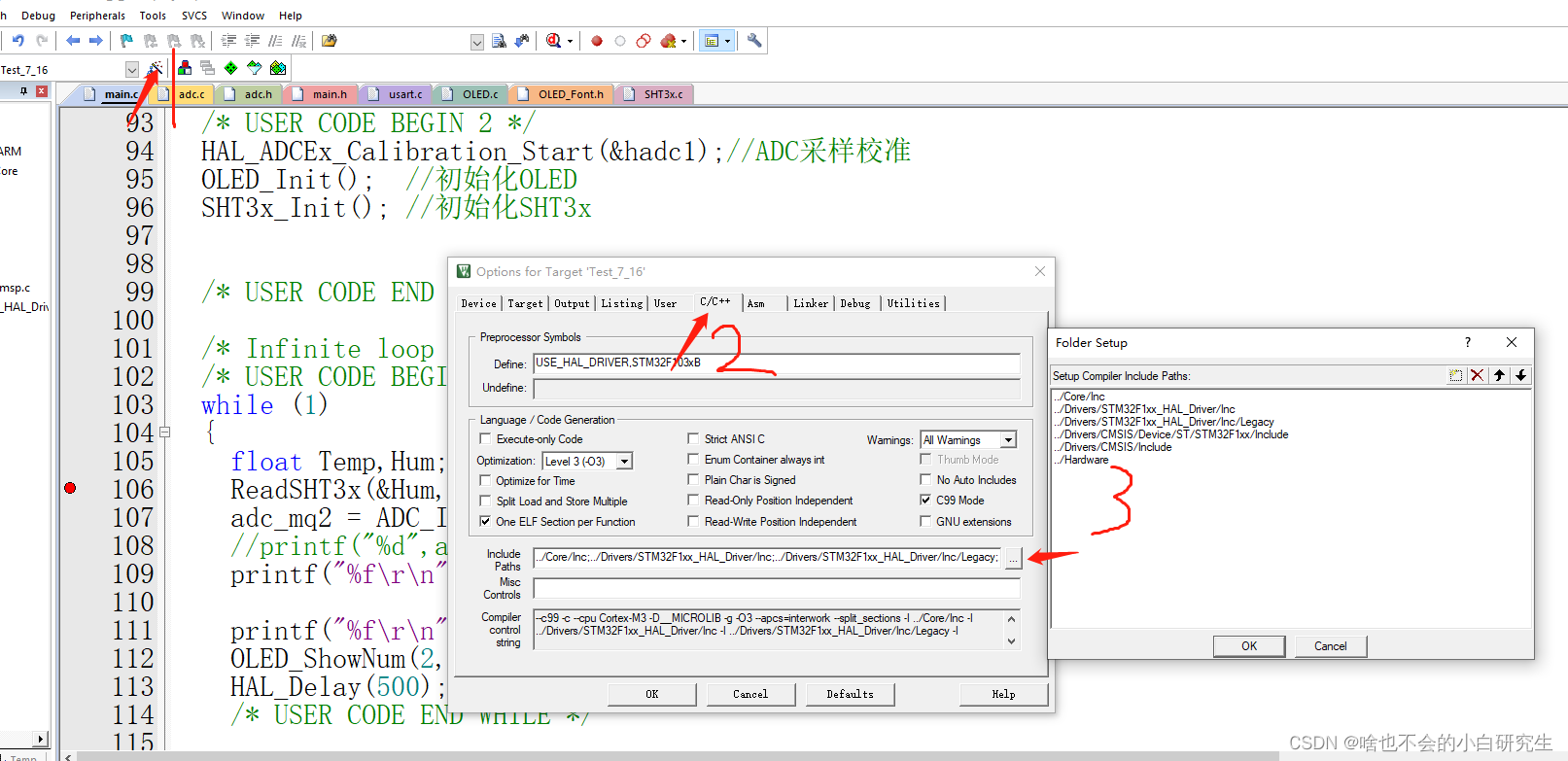Enable the Plain Char is Signed checkbox
Viewport: 1568px width, 761px height.
(693, 479)
